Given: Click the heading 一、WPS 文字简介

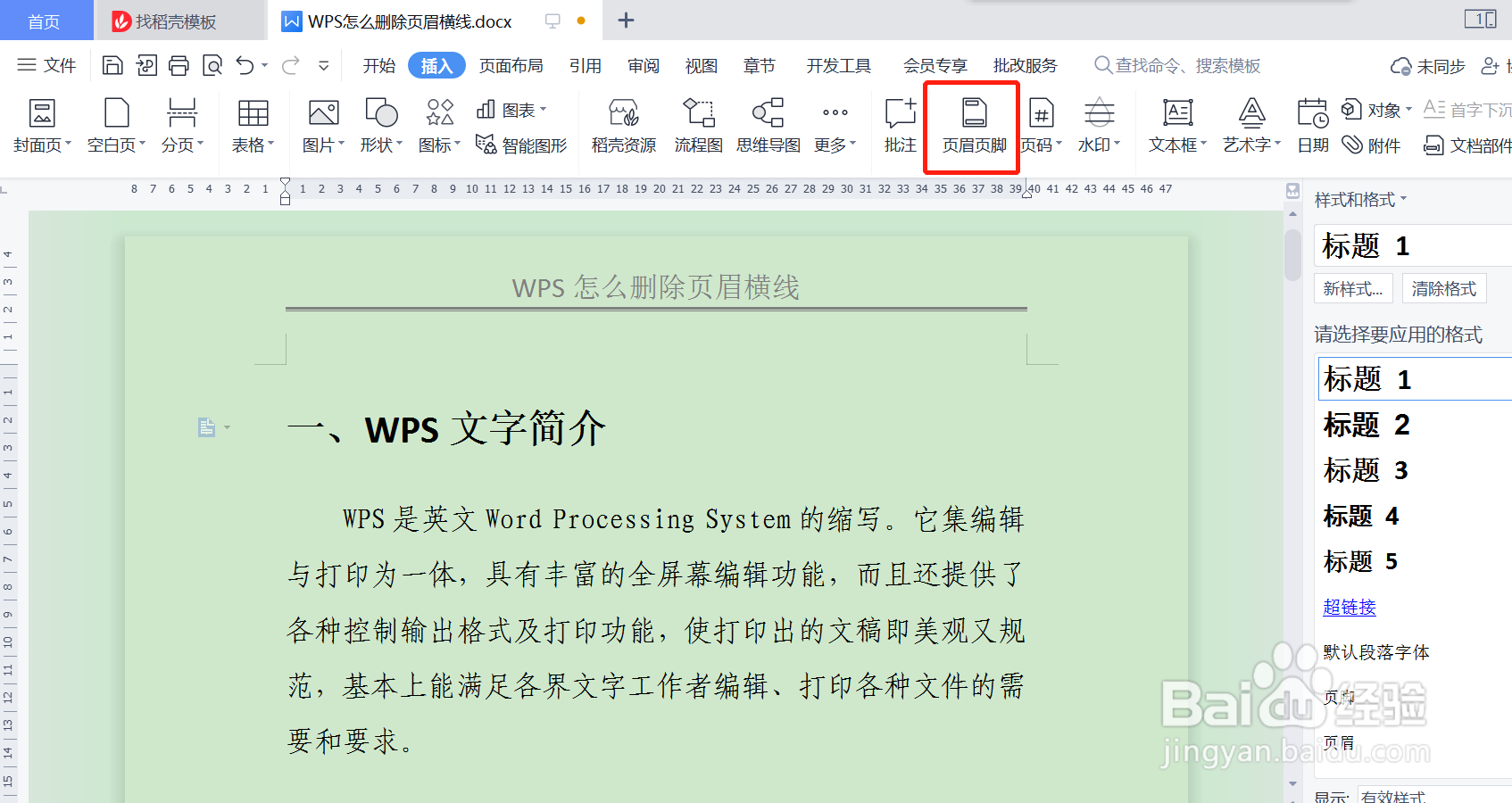Looking at the screenshot, I should (x=446, y=428).
